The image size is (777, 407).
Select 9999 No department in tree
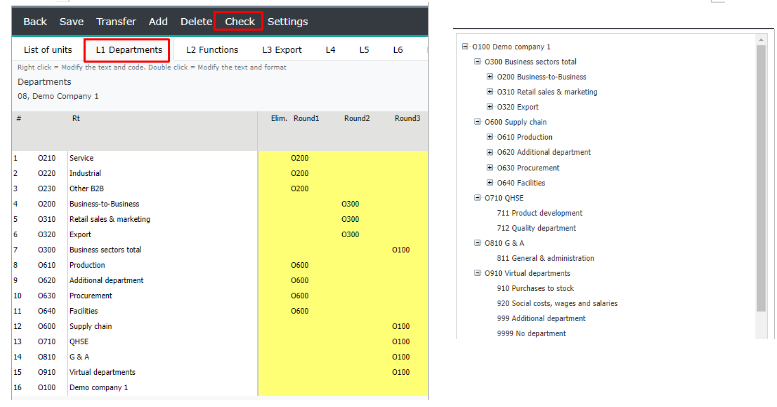click(531, 333)
